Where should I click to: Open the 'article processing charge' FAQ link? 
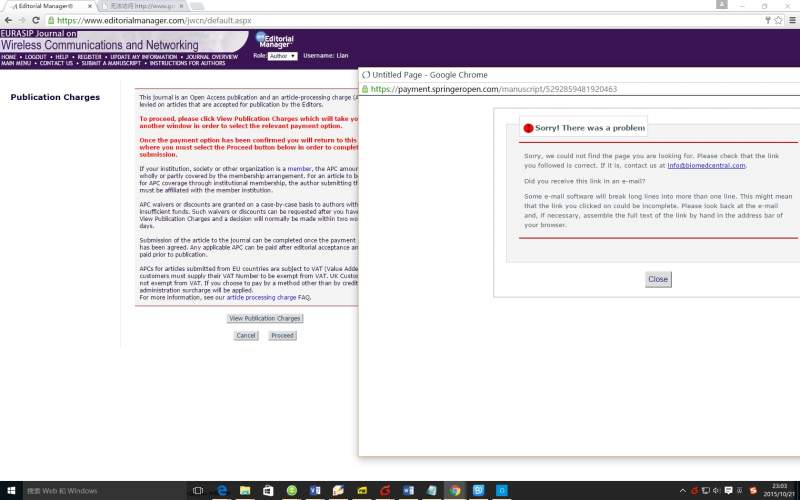pos(261,297)
